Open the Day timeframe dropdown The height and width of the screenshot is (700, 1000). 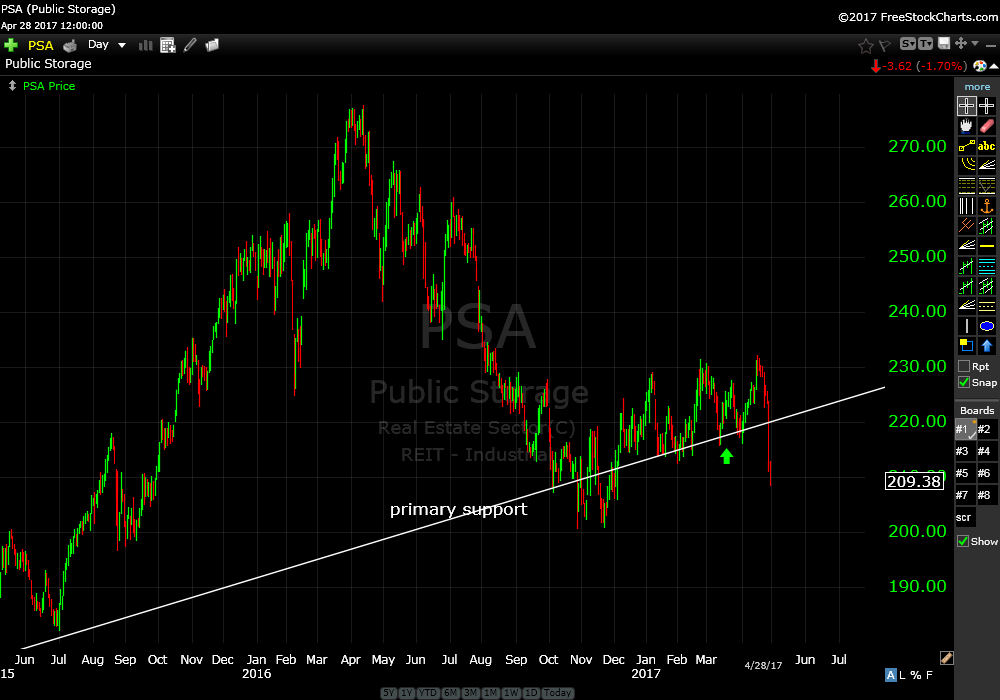coord(107,45)
